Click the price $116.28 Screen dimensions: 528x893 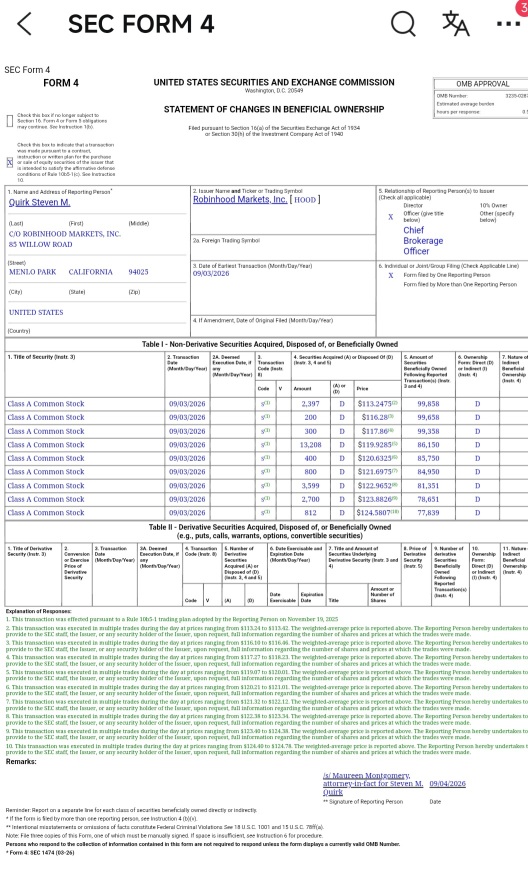(x=377, y=417)
